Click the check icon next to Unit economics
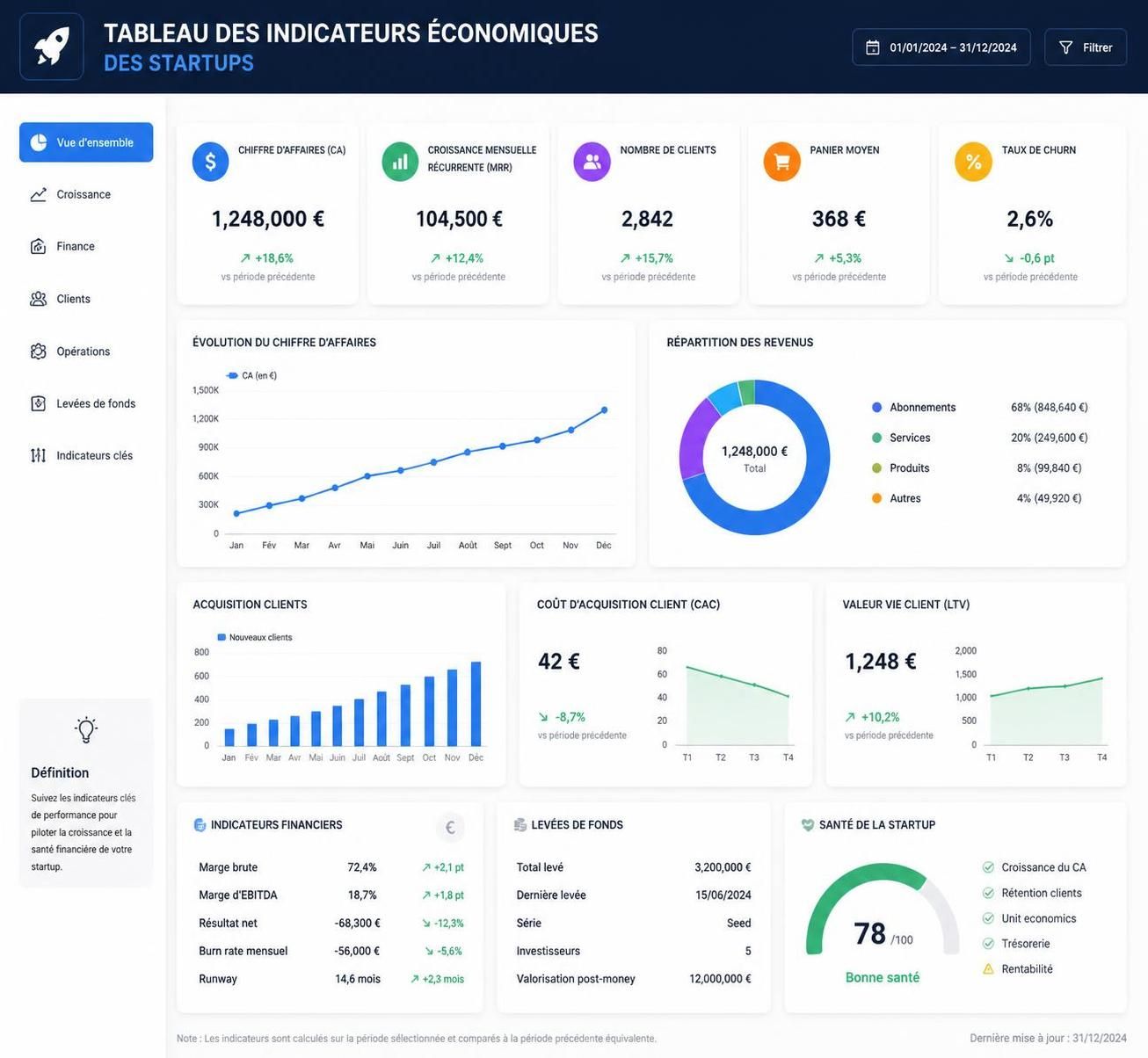1148x1058 pixels. (x=988, y=918)
